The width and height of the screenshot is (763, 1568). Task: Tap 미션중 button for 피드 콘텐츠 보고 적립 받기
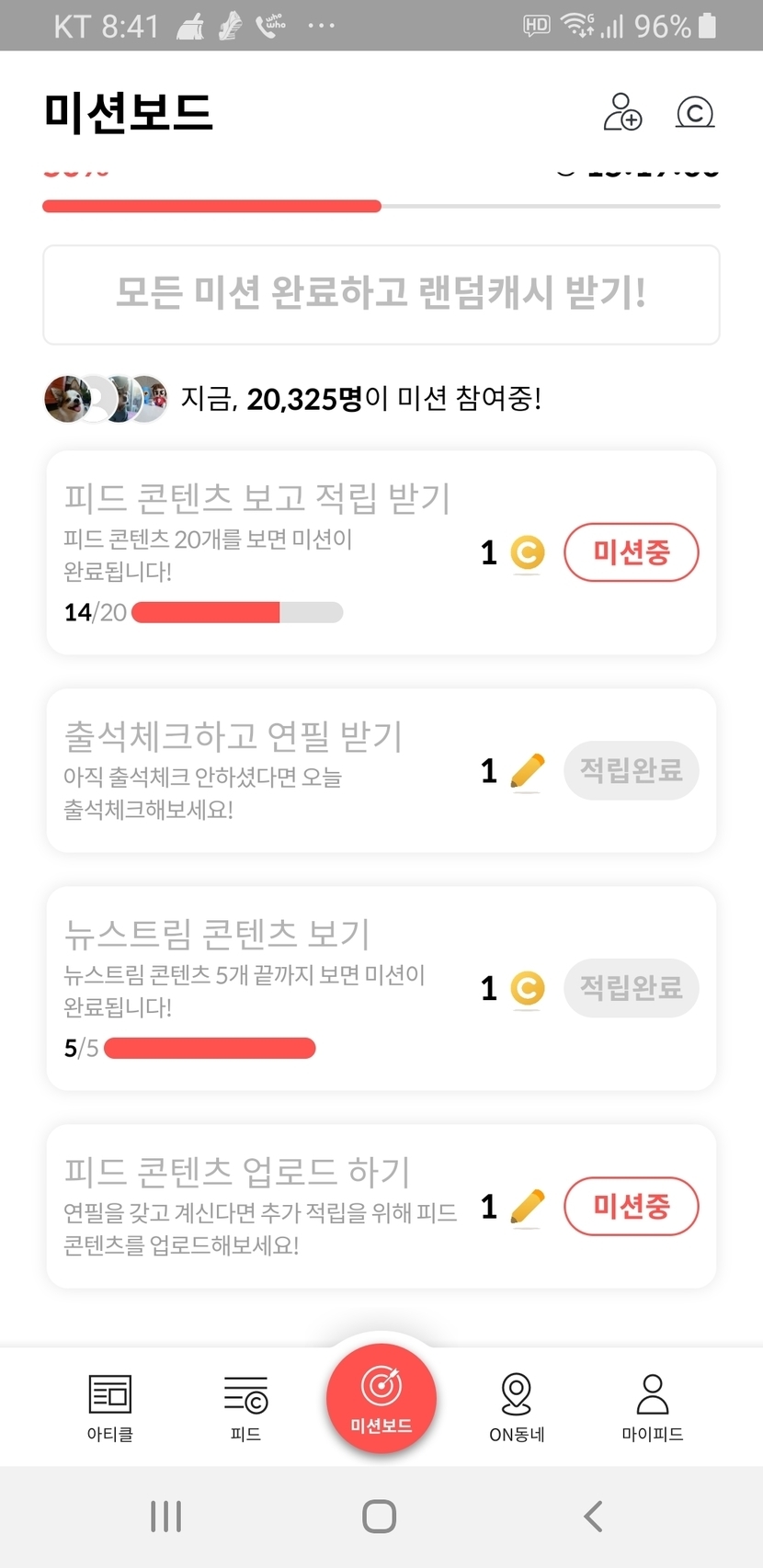[x=631, y=552]
